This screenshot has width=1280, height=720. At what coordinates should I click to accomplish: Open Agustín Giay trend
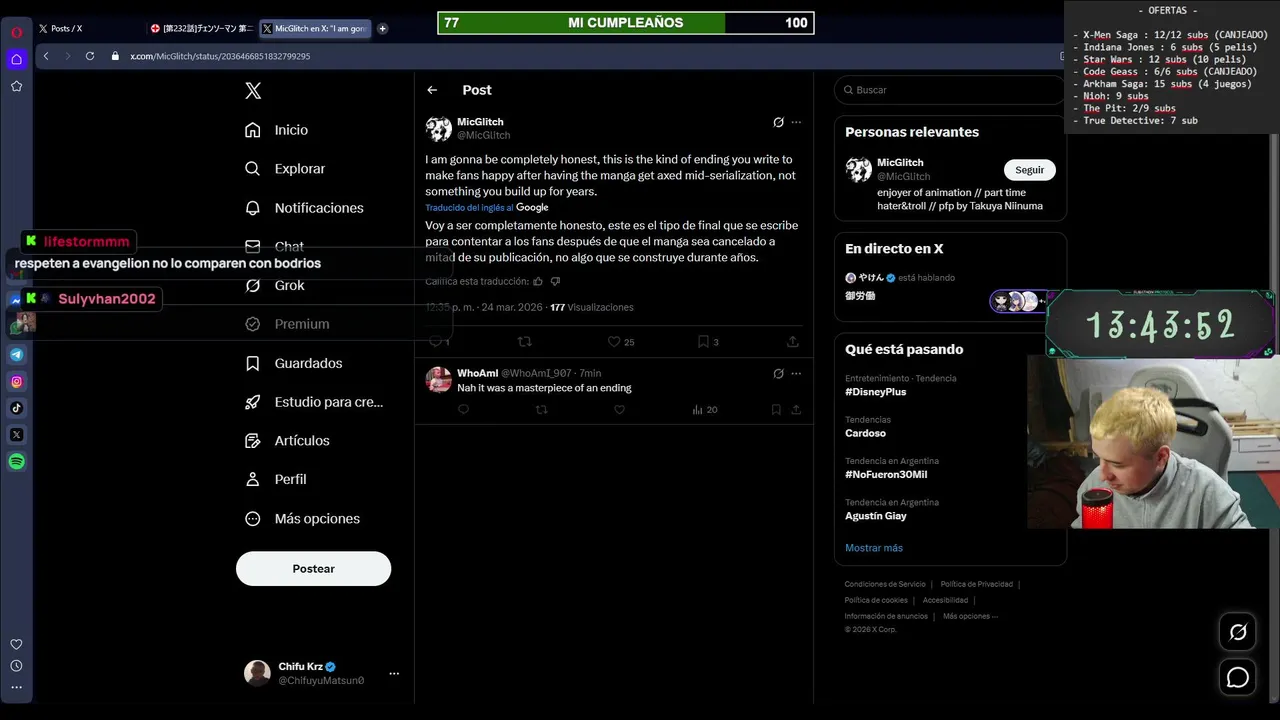pos(876,516)
